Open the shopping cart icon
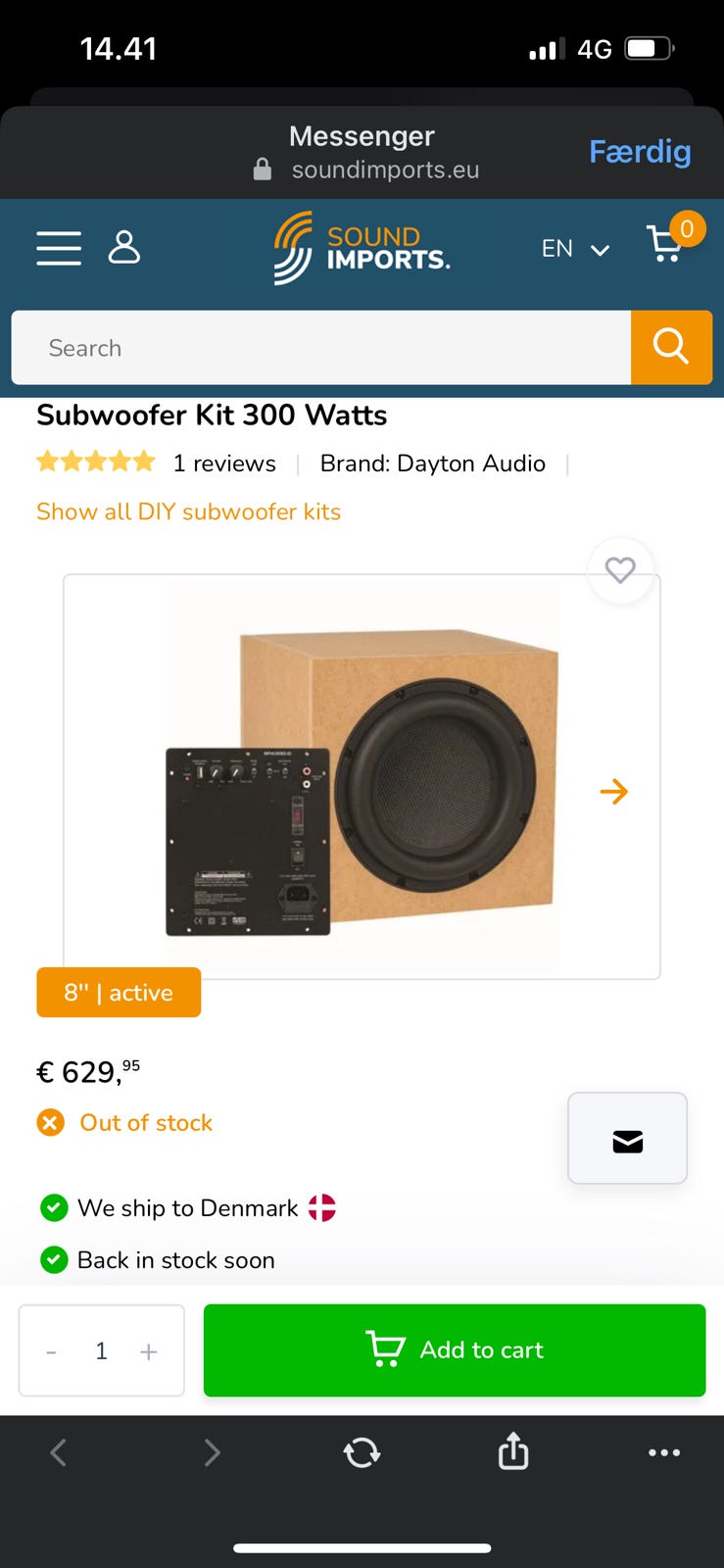The width and height of the screenshot is (724, 1568). pos(667,245)
